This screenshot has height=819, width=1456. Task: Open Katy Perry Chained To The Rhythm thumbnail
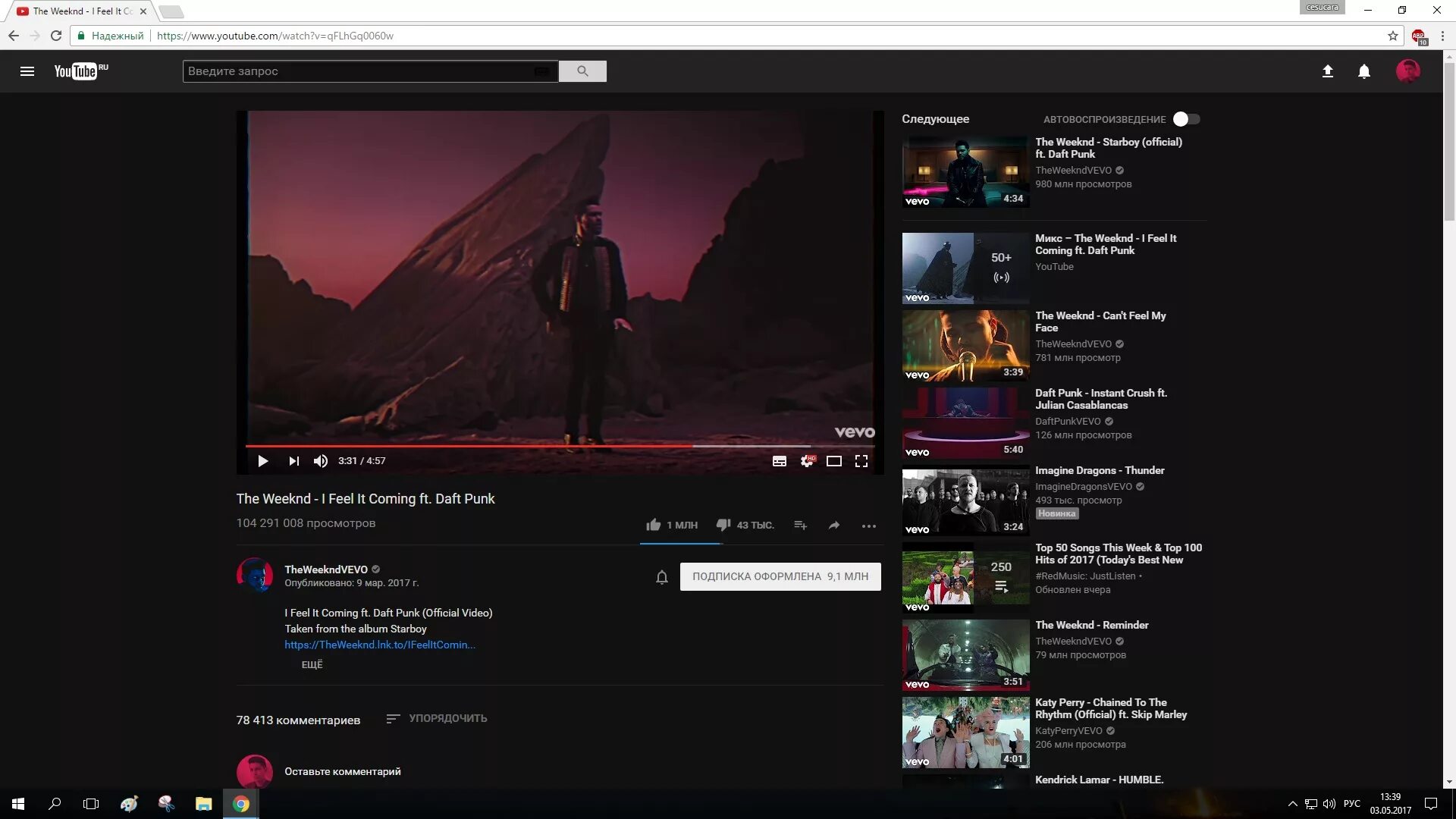965,733
